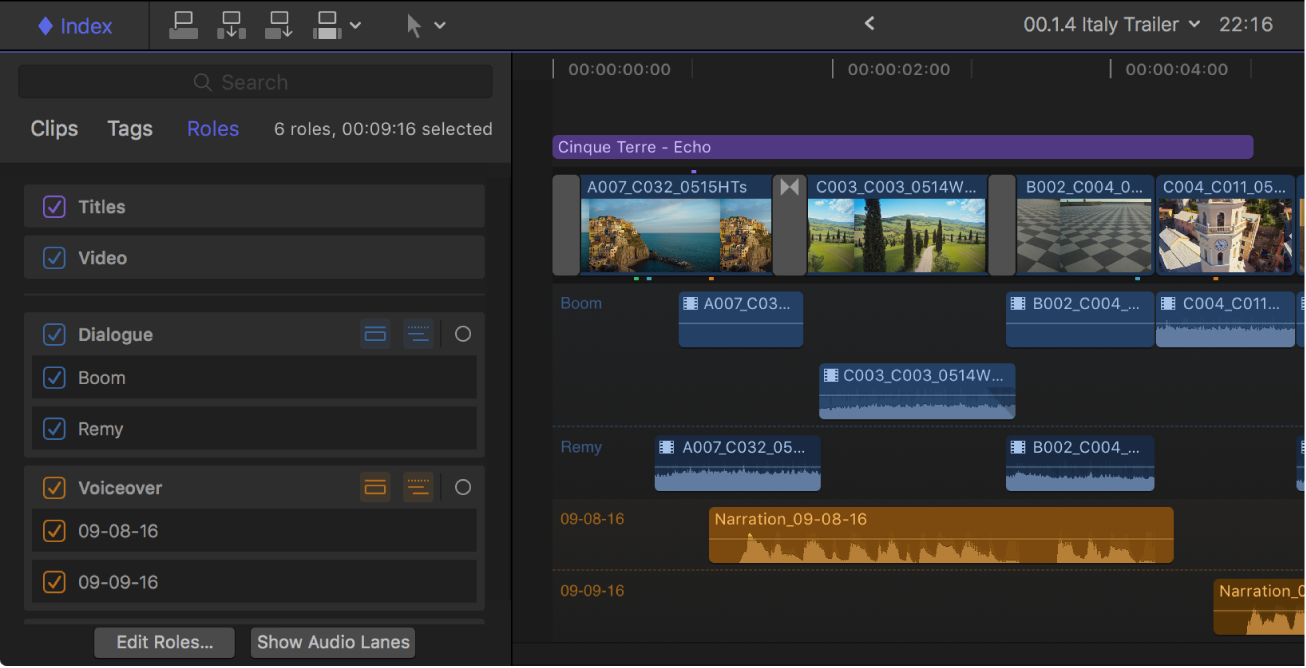Click the Insert clip icon
Viewport: 1306px width, 668px height.
[231, 24]
